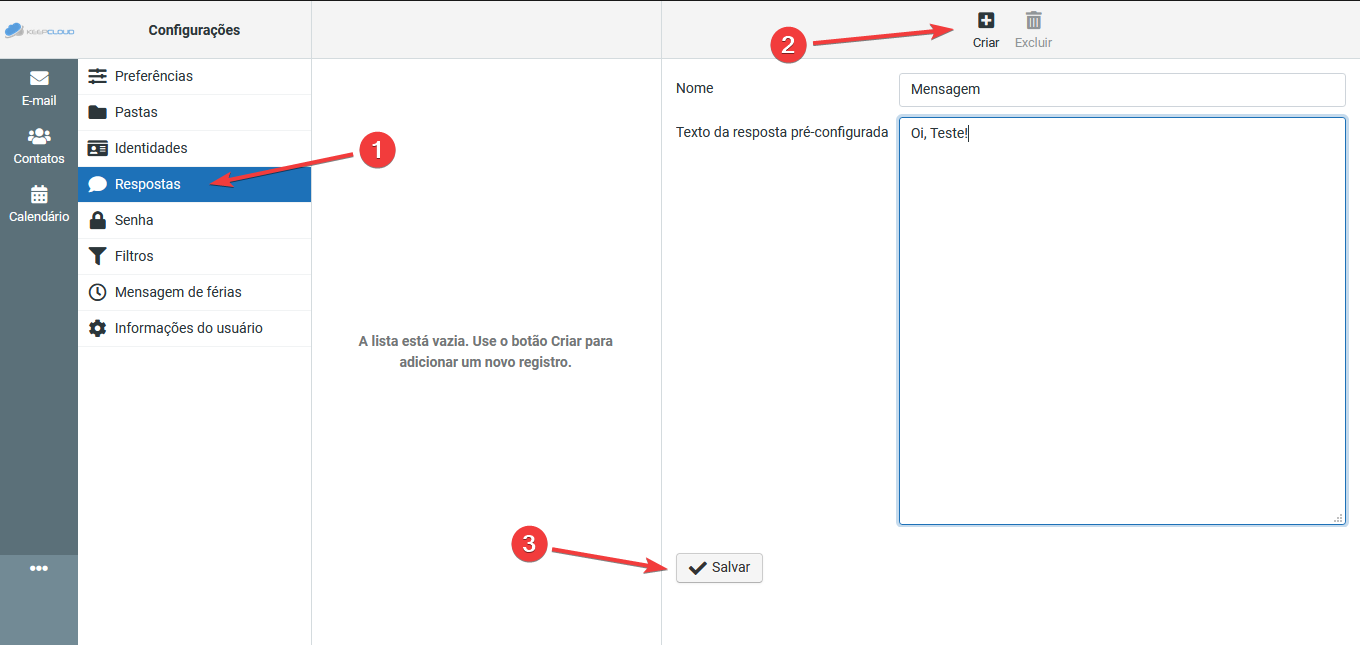
Task: Open Filtros settings section
Action: [x=194, y=256]
